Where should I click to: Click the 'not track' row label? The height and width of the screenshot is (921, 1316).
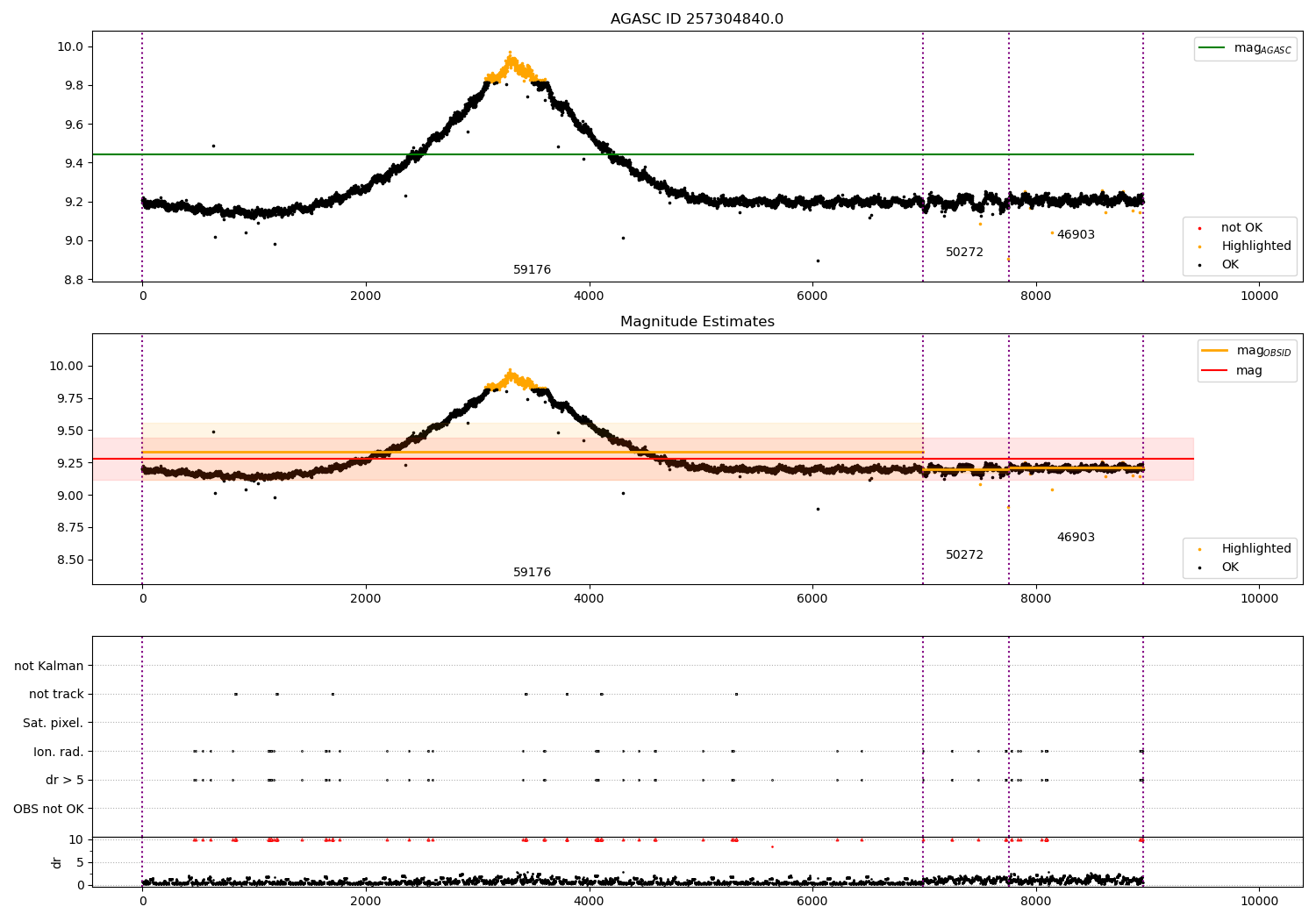[56, 695]
